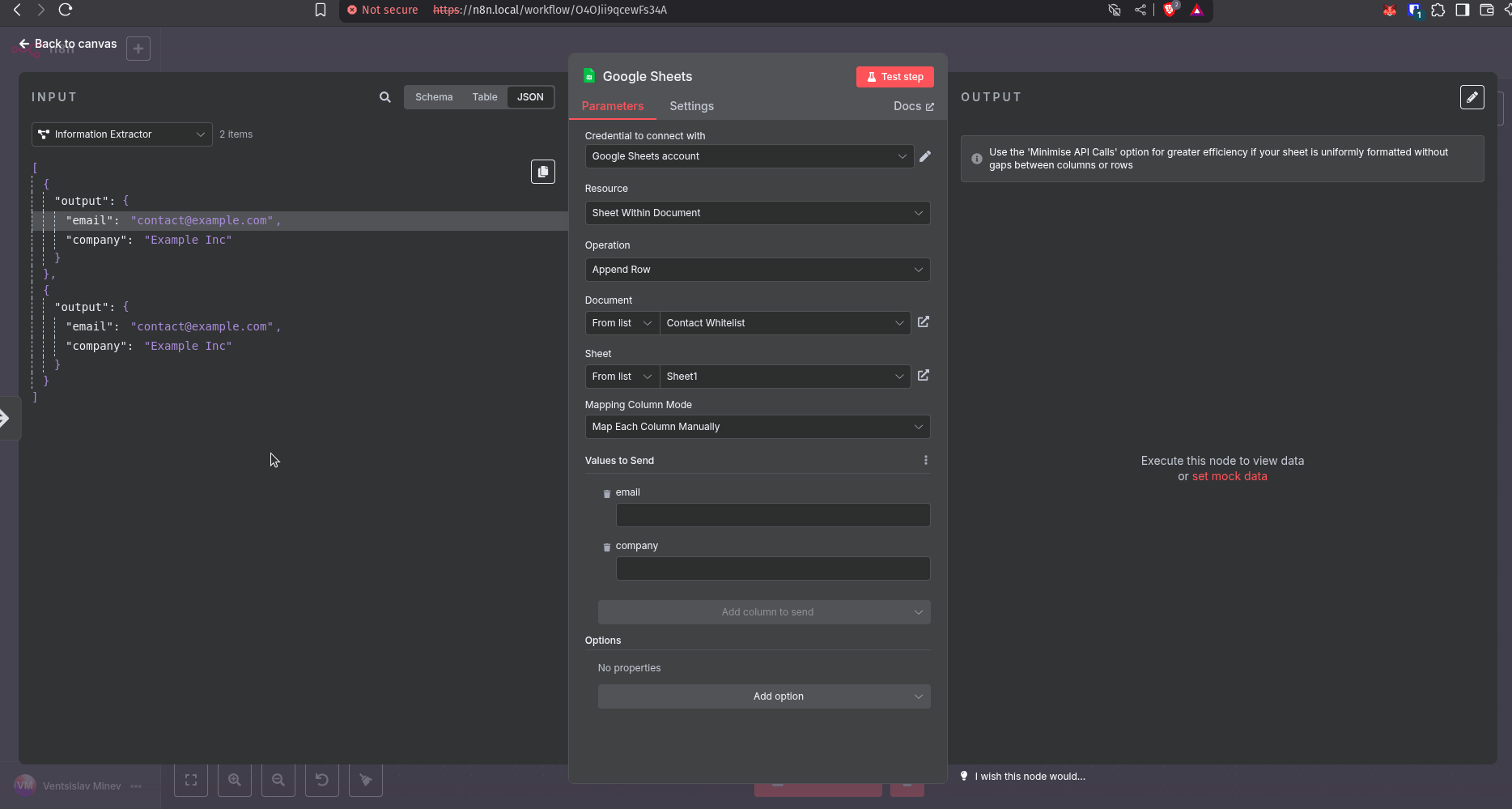The width and height of the screenshot is (1512, 809).
Task: Open Values to Send options menu
Action: [926, 460]
